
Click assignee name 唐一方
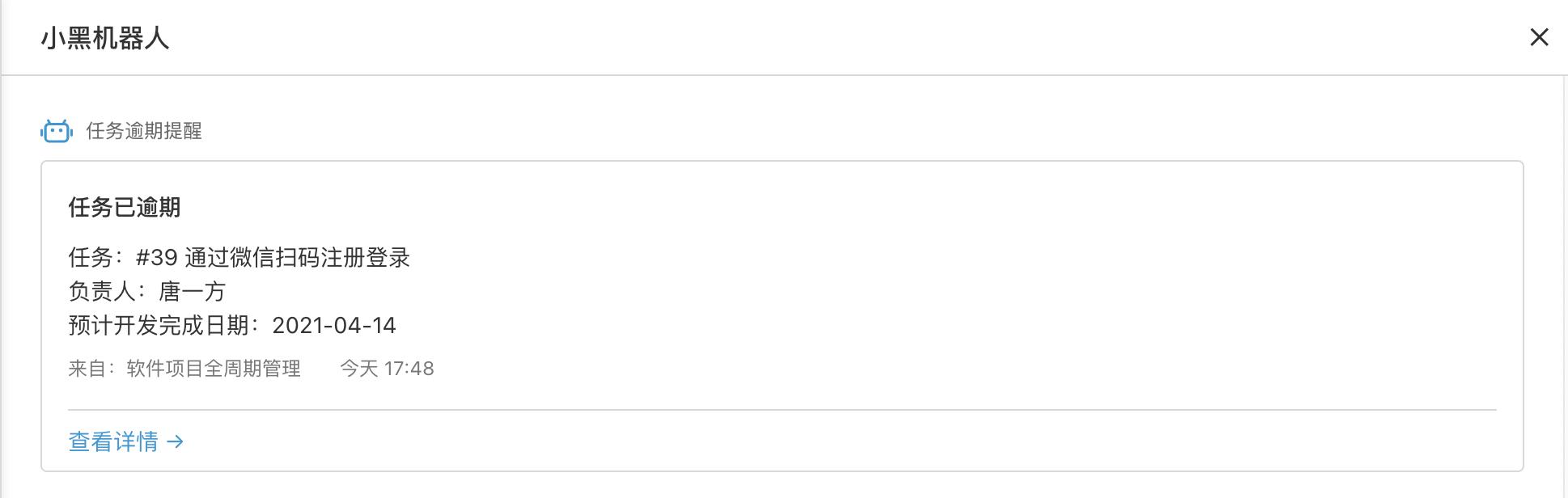[193, 292]
